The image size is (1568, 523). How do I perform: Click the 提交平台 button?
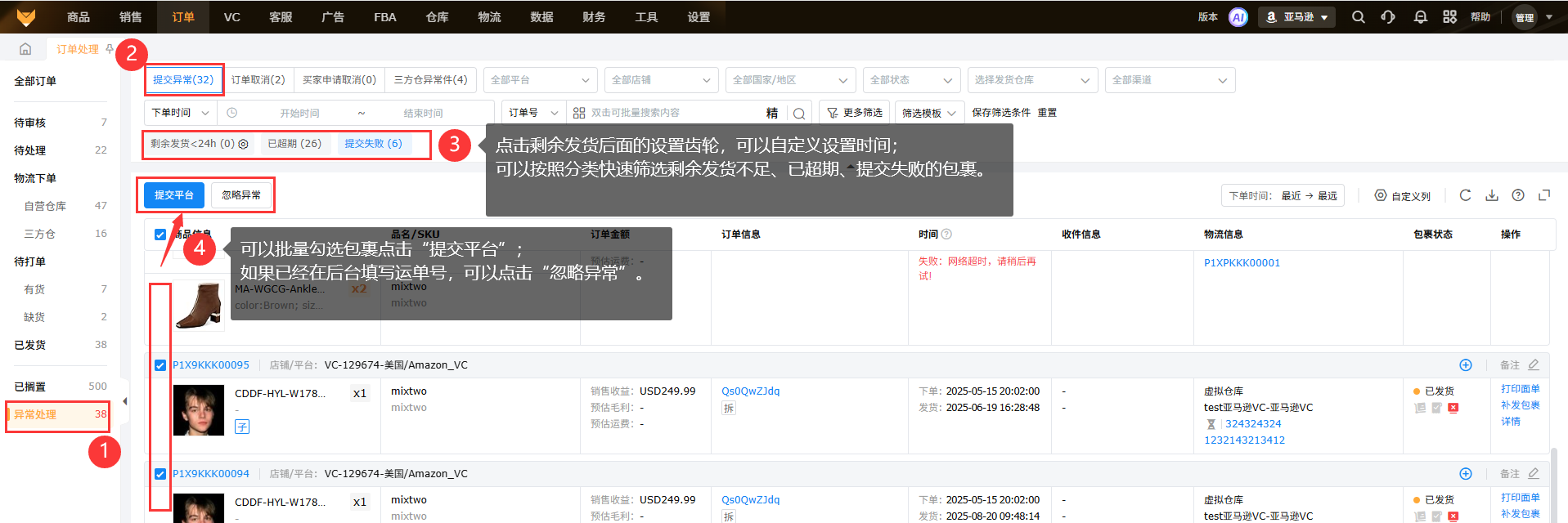[x=174, y=195]
